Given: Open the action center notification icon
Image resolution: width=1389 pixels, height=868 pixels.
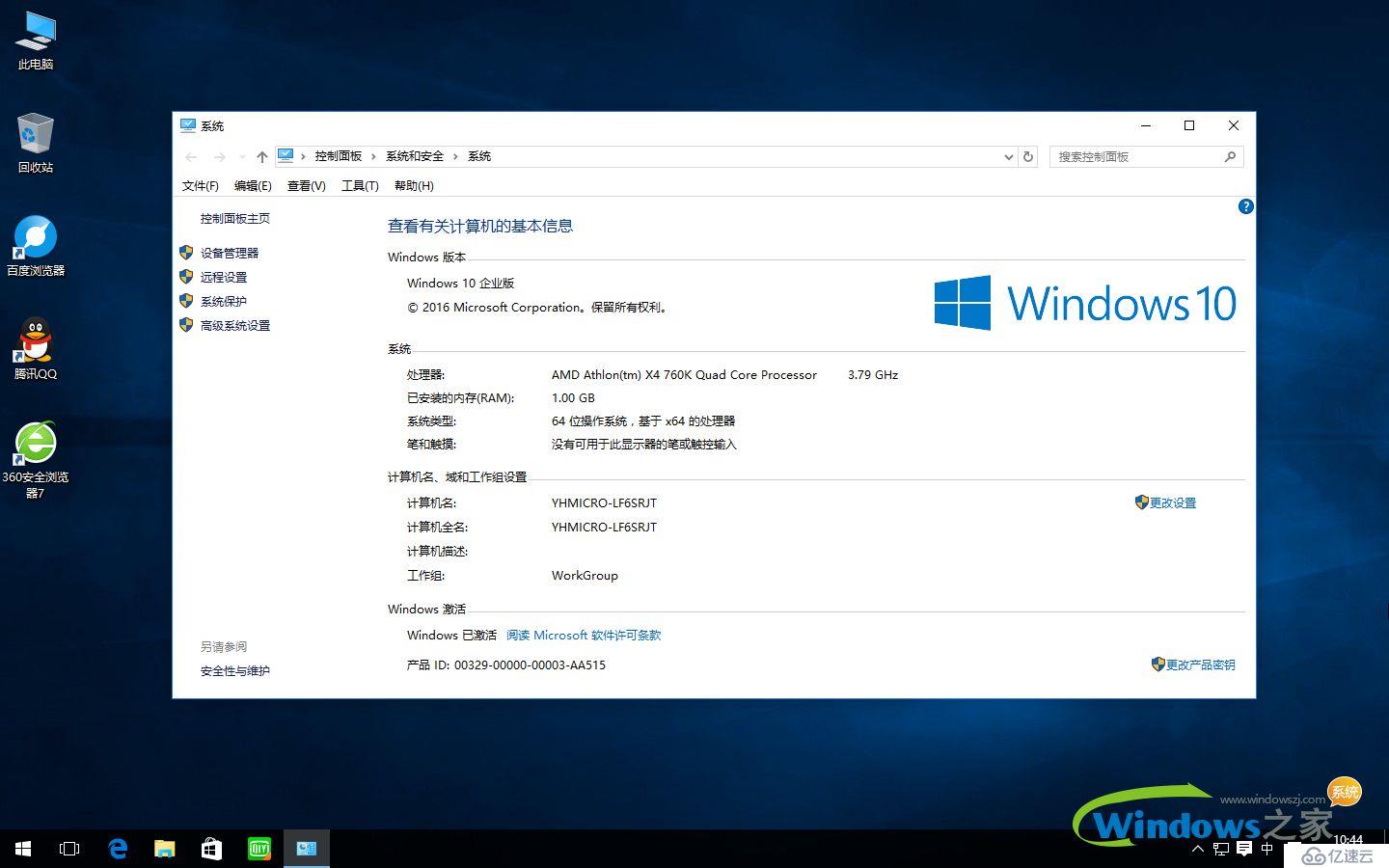Looking at the screenshot, I should point(1244,849).
